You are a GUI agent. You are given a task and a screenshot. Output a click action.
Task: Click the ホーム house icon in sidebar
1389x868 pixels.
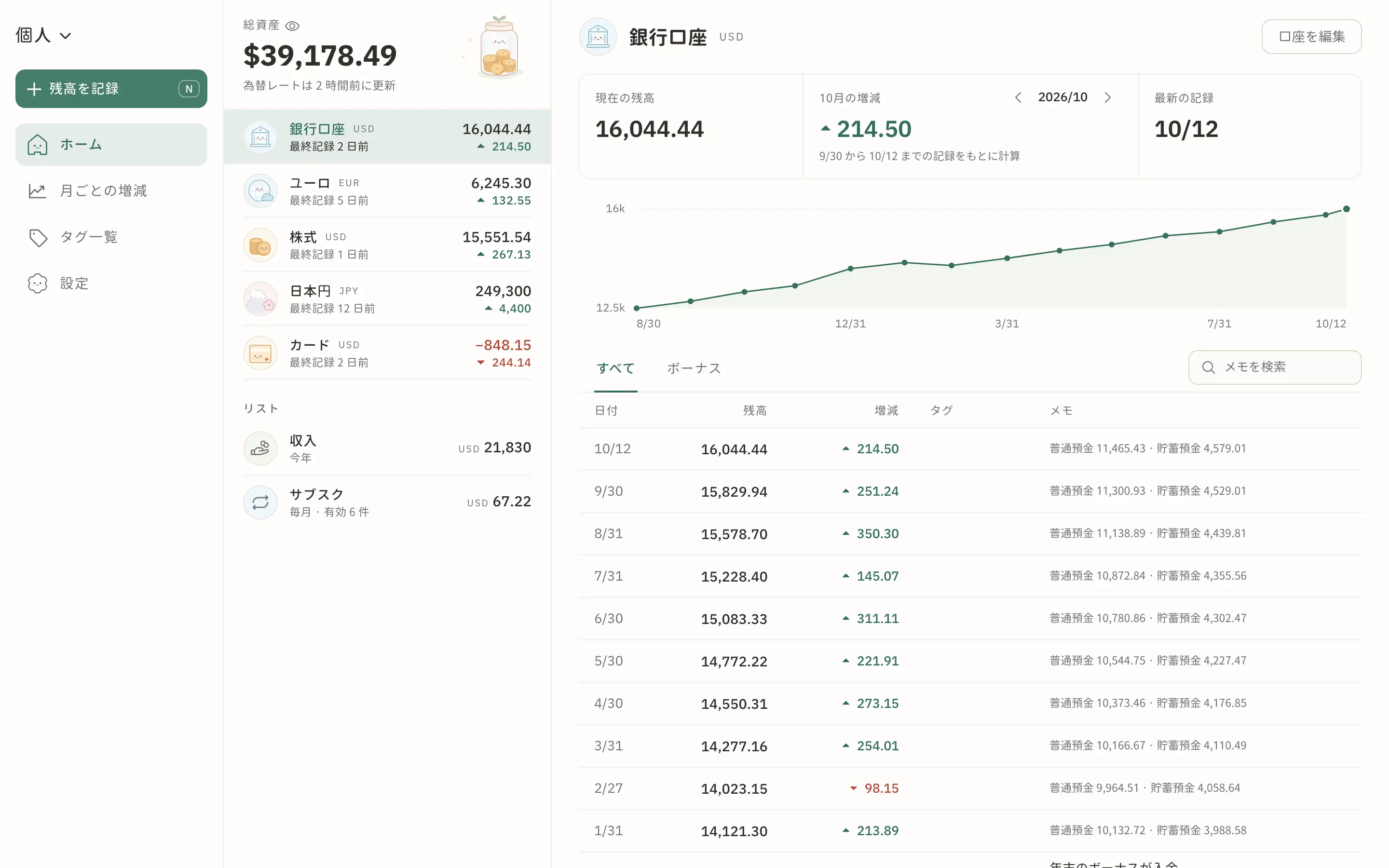click(37, 145)
